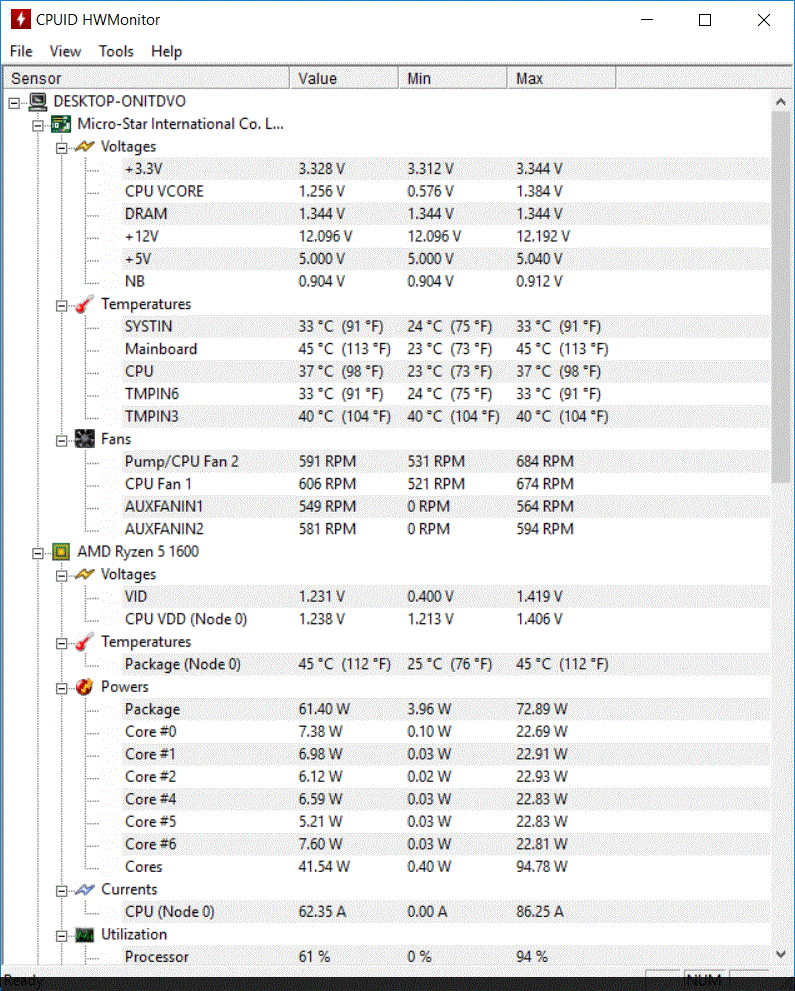Select the Cores total power row
The image size is (795, 991).
coord(446,866)
